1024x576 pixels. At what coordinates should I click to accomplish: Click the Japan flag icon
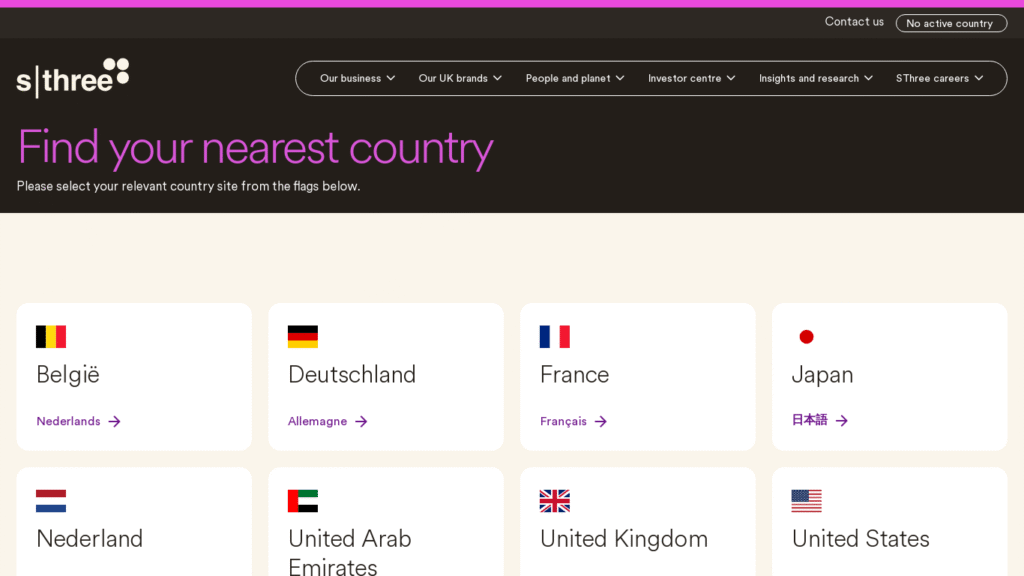click(806, 337)
